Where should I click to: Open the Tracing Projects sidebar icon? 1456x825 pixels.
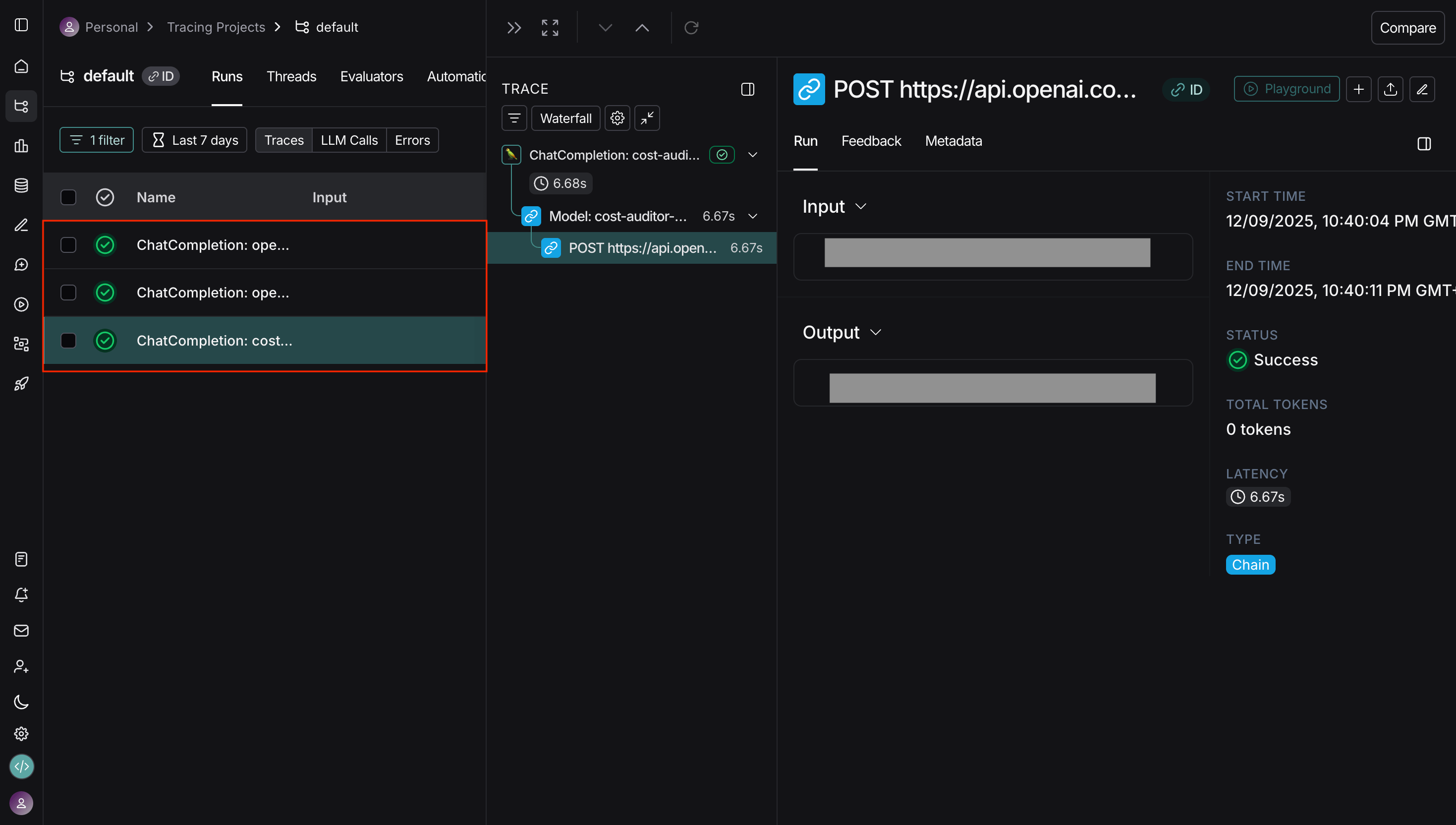point(21,106)
